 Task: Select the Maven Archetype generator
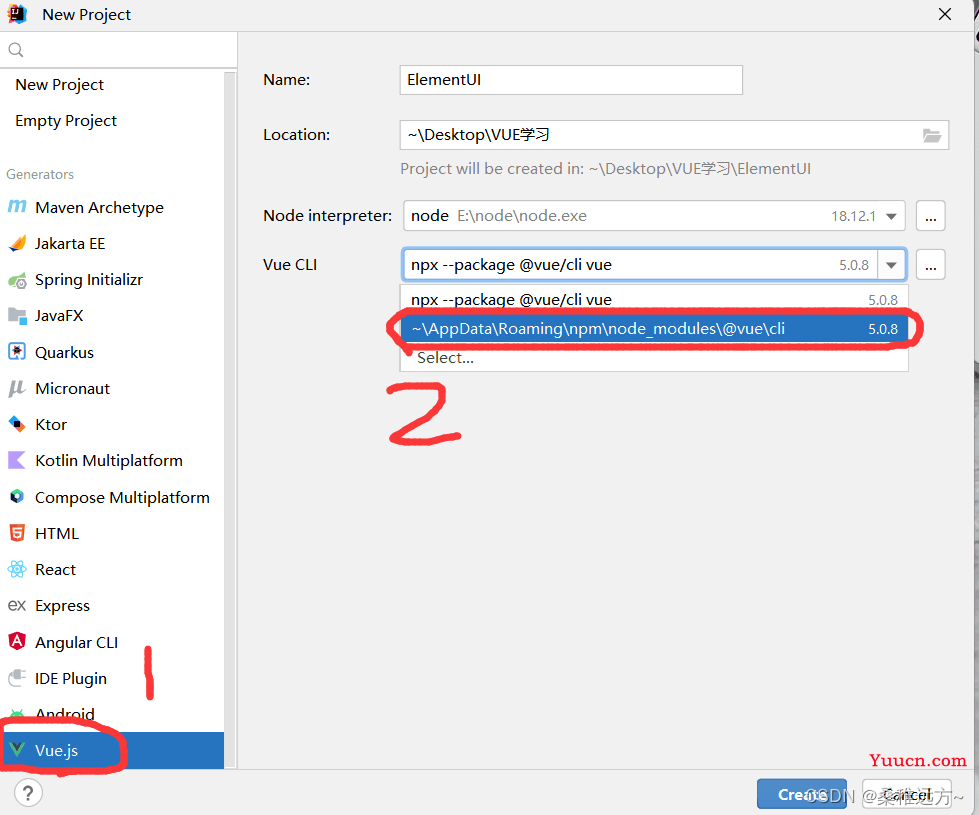click(x=112, y=207)
